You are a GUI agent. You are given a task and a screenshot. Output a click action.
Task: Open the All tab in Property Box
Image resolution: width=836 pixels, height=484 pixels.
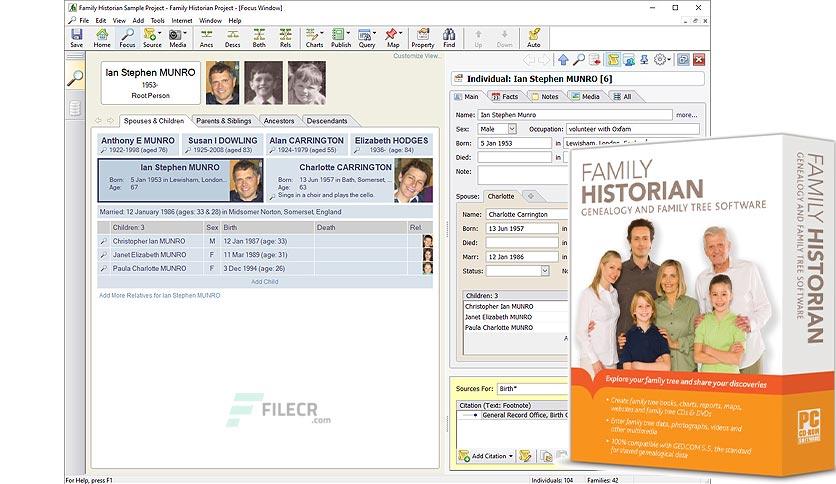pos(623,96)
